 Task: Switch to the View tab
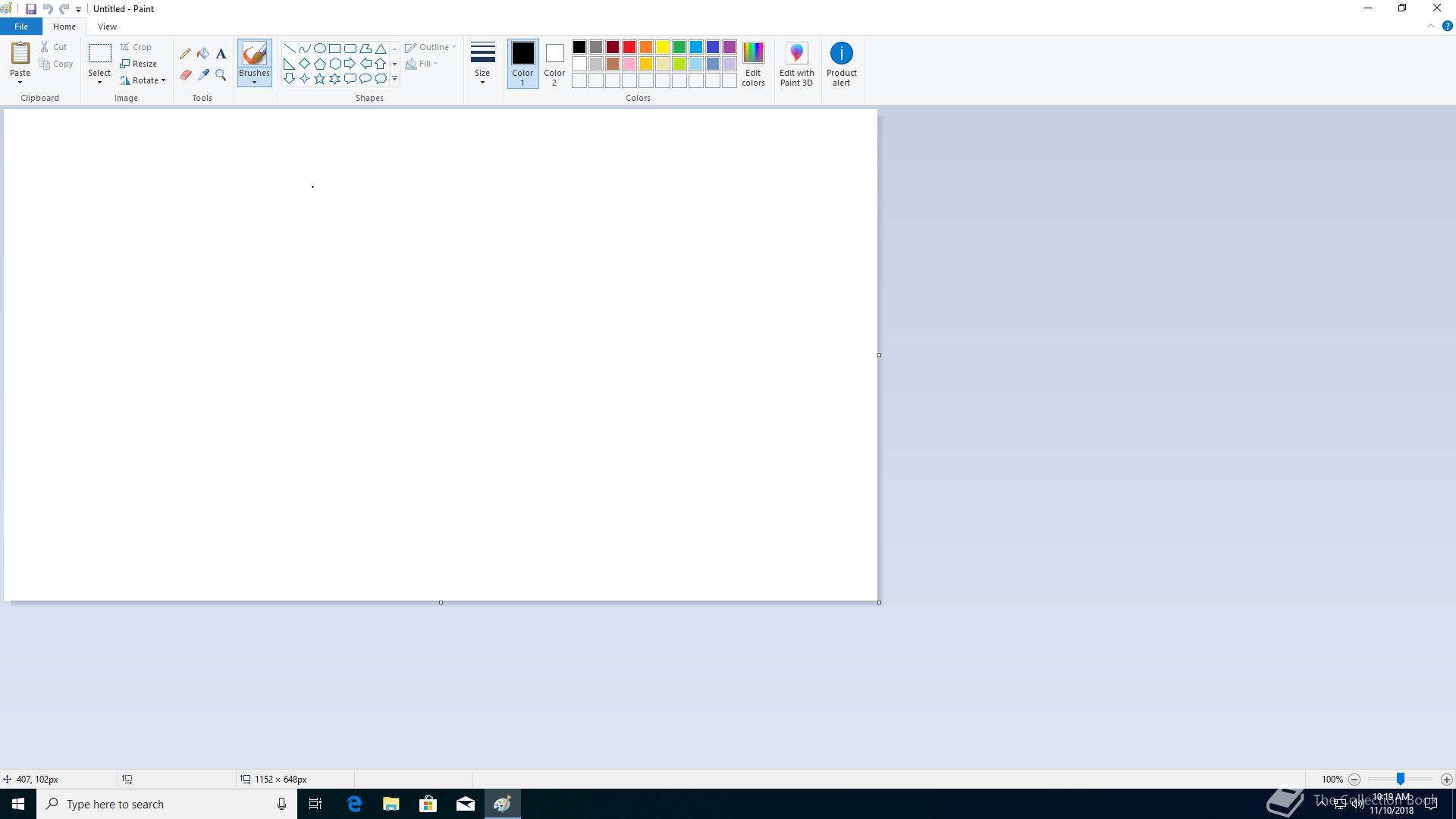coord(107,27)
